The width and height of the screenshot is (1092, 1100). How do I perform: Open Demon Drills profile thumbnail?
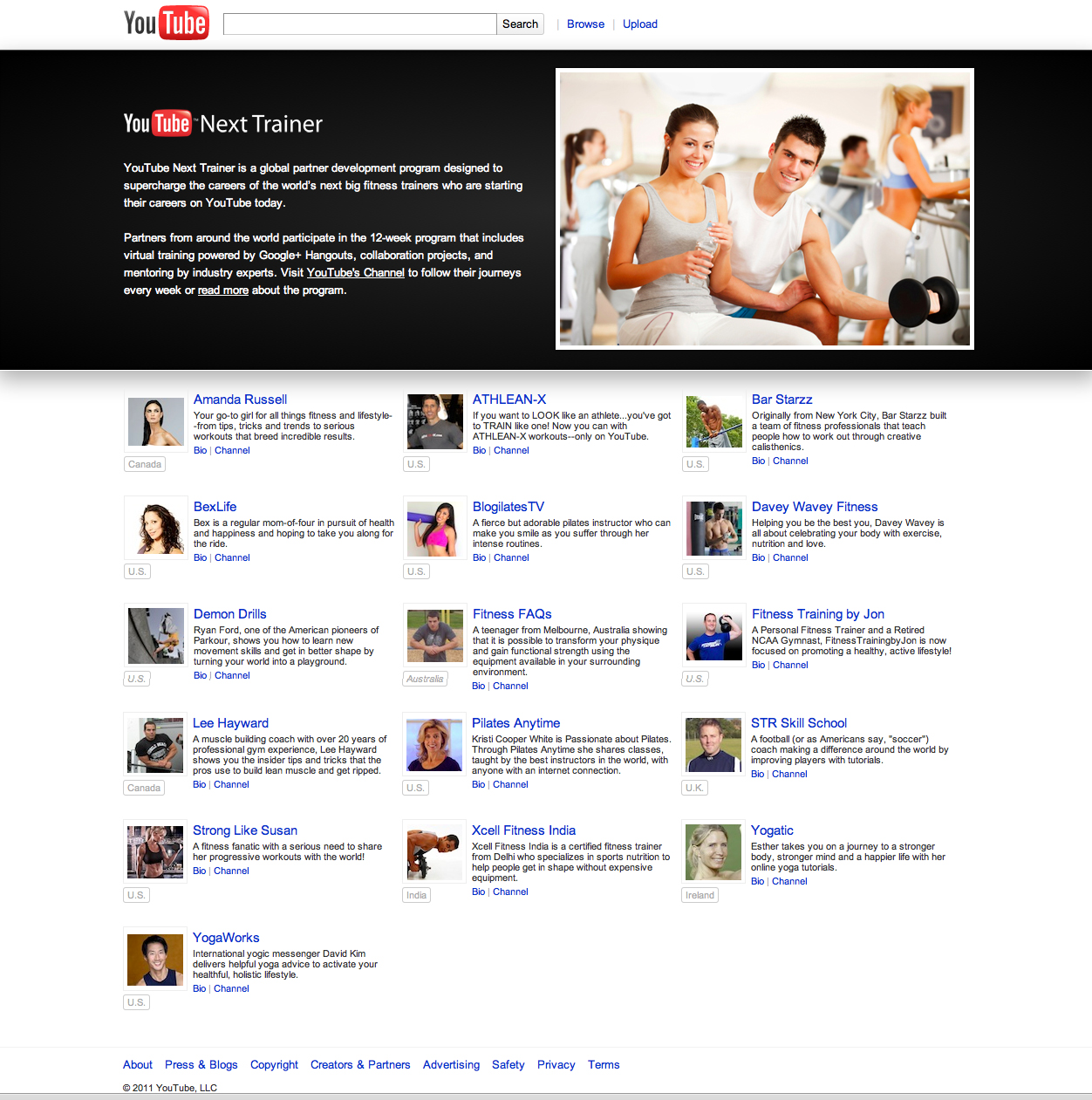(x=156, y=637)
